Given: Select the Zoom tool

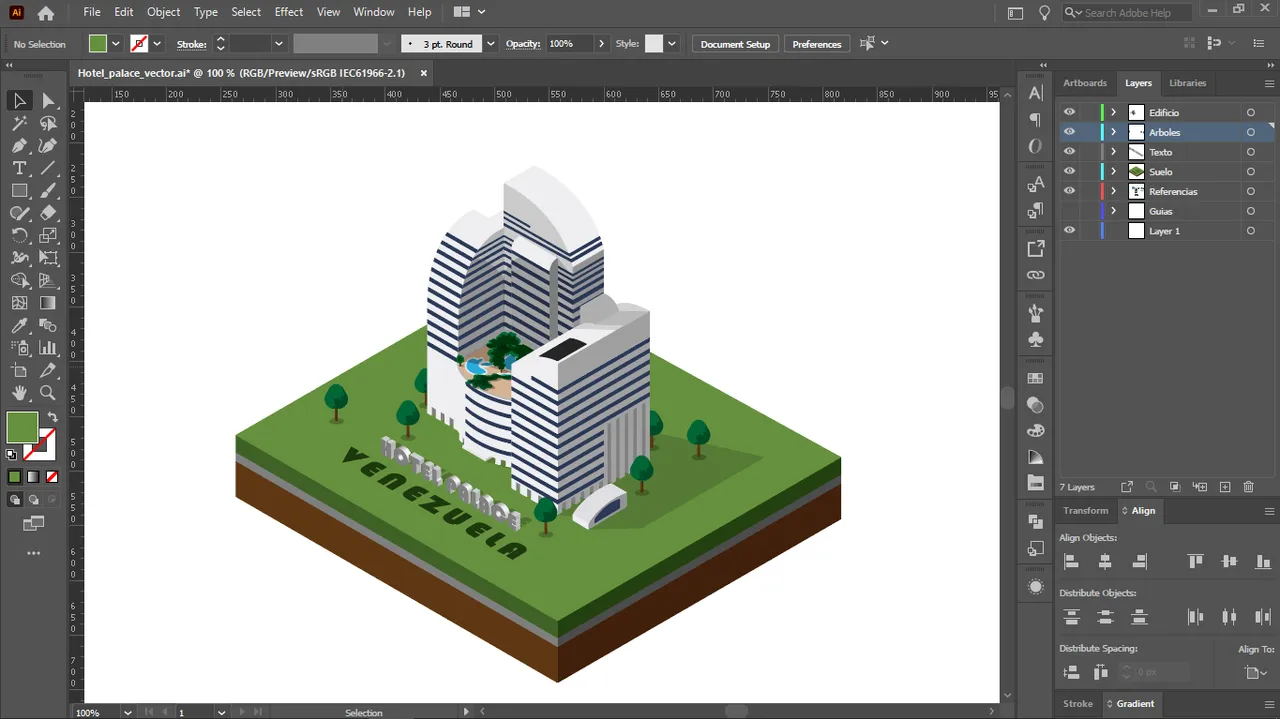Looking at the screenshot, I should 48,393.
